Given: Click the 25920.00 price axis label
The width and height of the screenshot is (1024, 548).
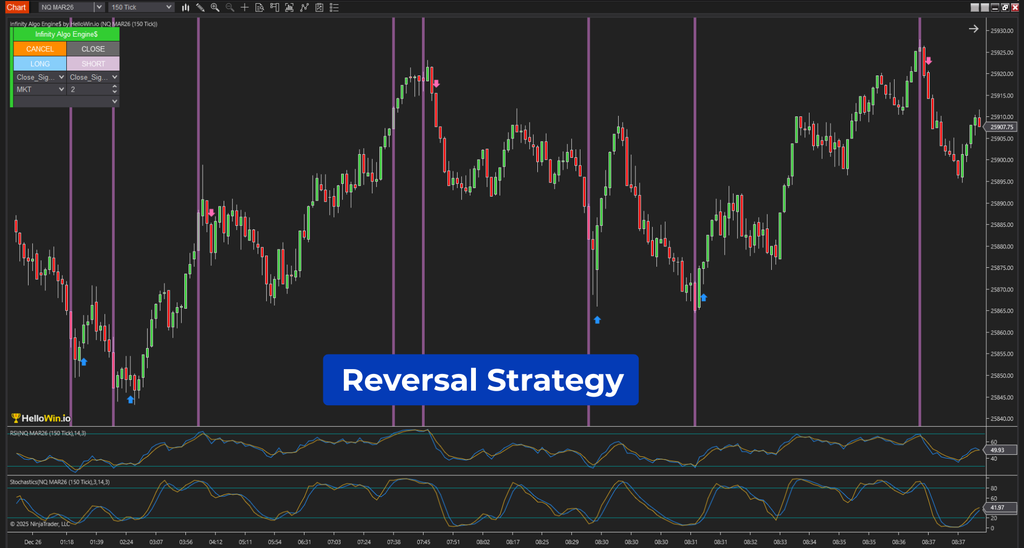Looking at the screenshot, I should [x=1002, y=74].
